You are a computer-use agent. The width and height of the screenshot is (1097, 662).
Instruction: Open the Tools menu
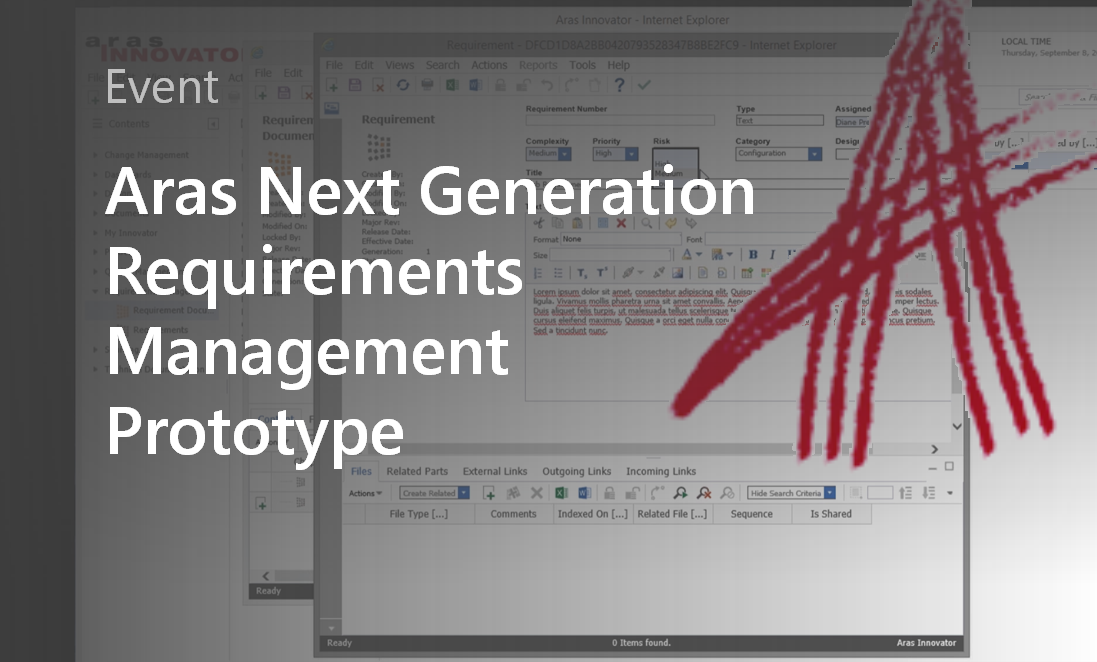(582, 64)
